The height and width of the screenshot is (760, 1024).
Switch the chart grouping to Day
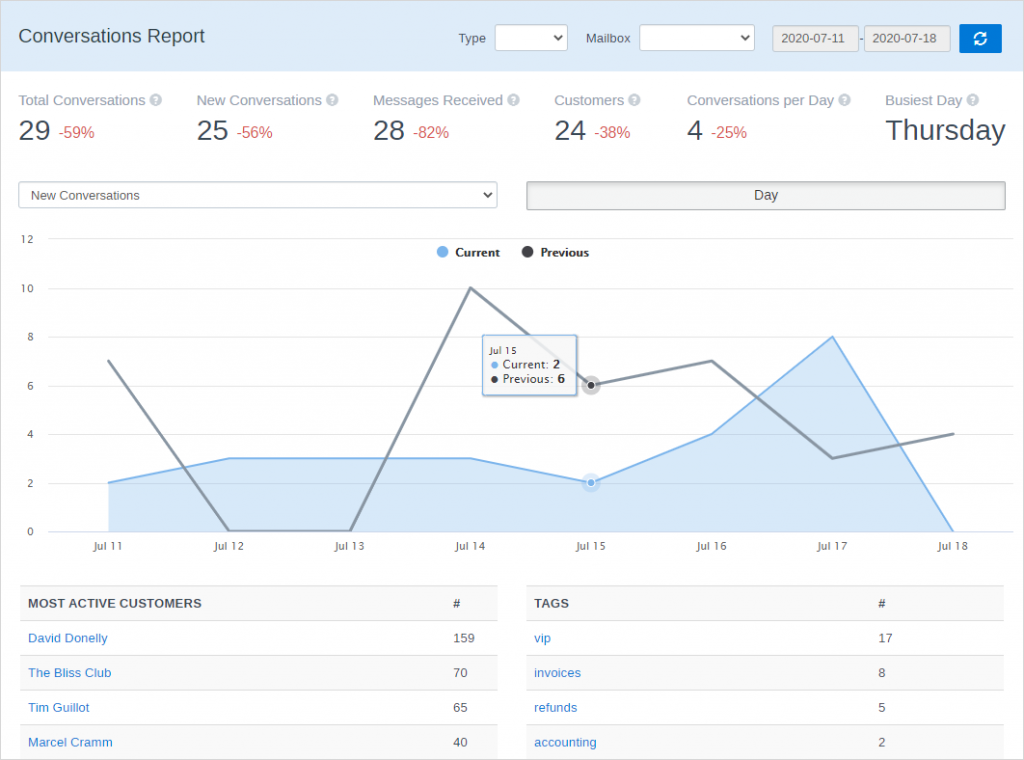click(x=765, y=195)
